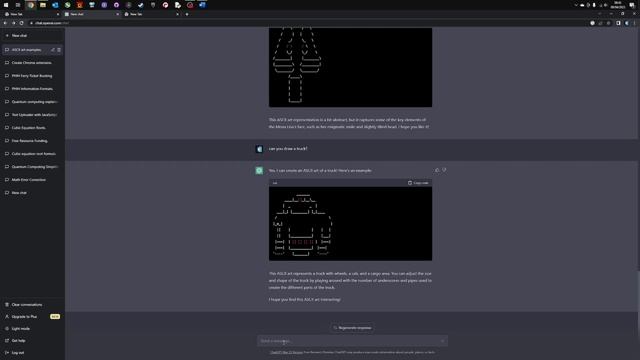Click Log out
This screenshot has width=640, height=360.
coord(32,353)
